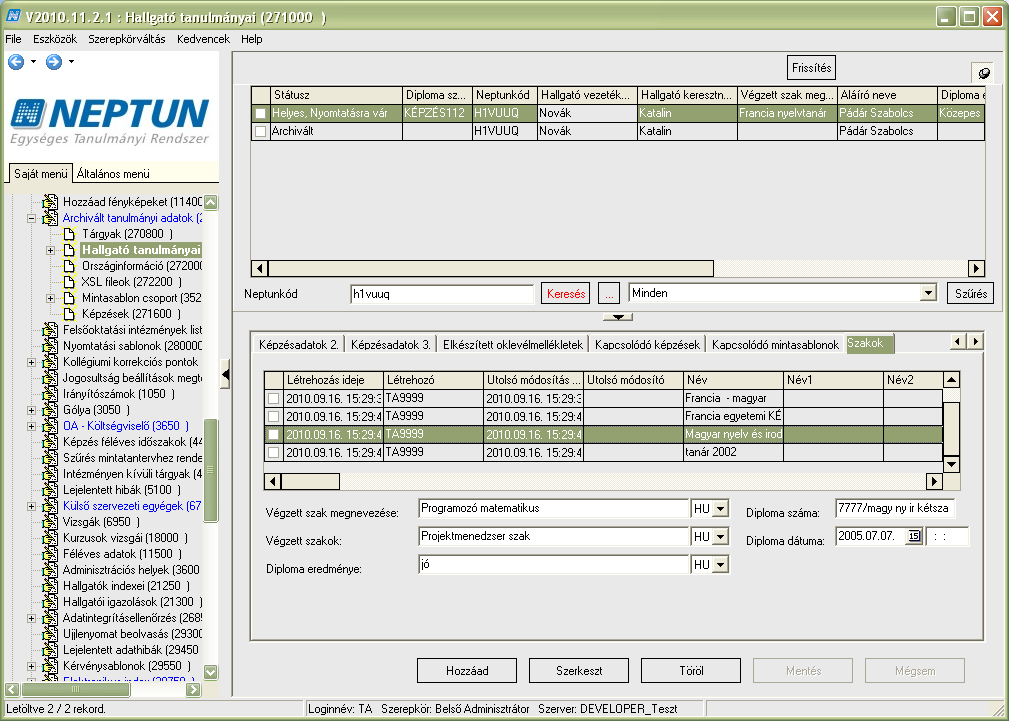The height and width of the screenshot is (721, 1009).
Task: Tick the checkbox of the Francia egyetemi row
Action: [x=273, y=417]
